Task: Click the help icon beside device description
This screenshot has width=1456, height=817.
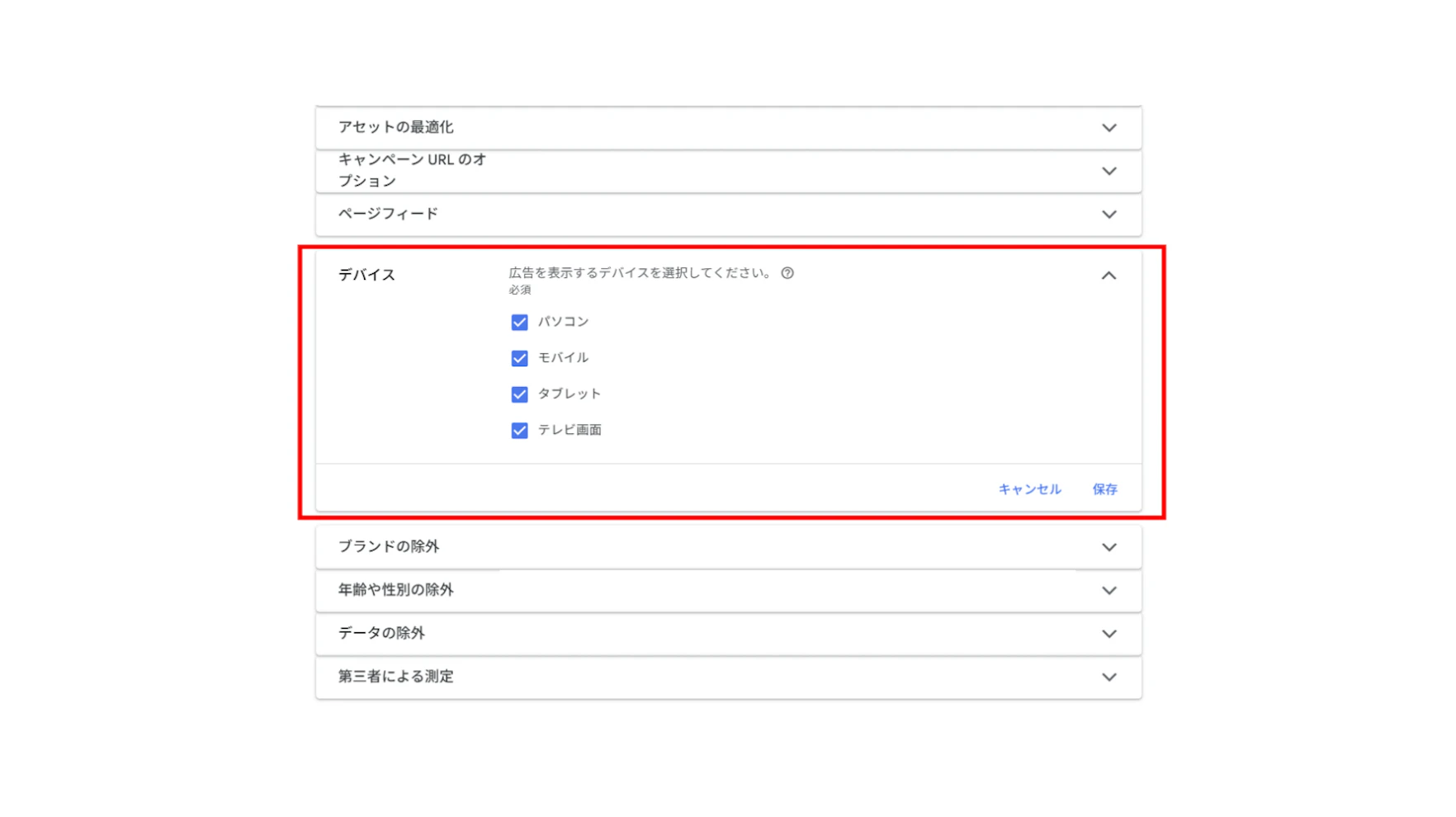Action: (787, 273)
